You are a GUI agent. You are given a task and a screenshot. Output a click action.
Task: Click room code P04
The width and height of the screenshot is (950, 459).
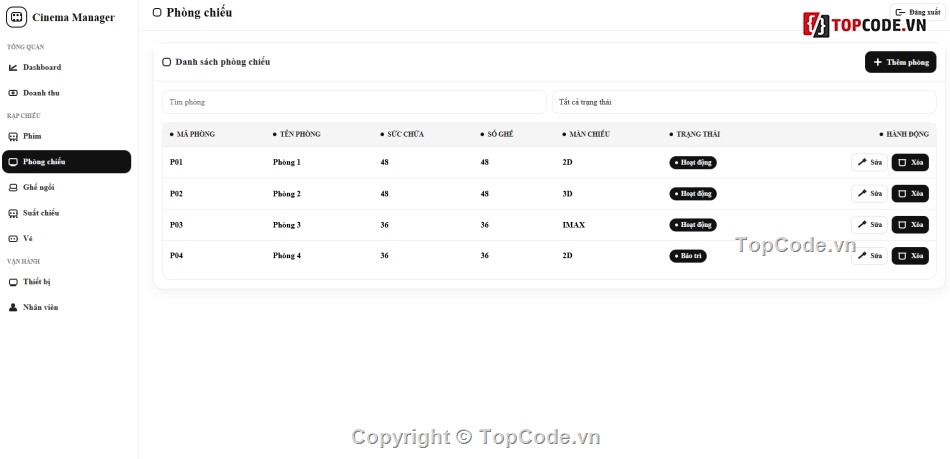click(x=176, y=256)
